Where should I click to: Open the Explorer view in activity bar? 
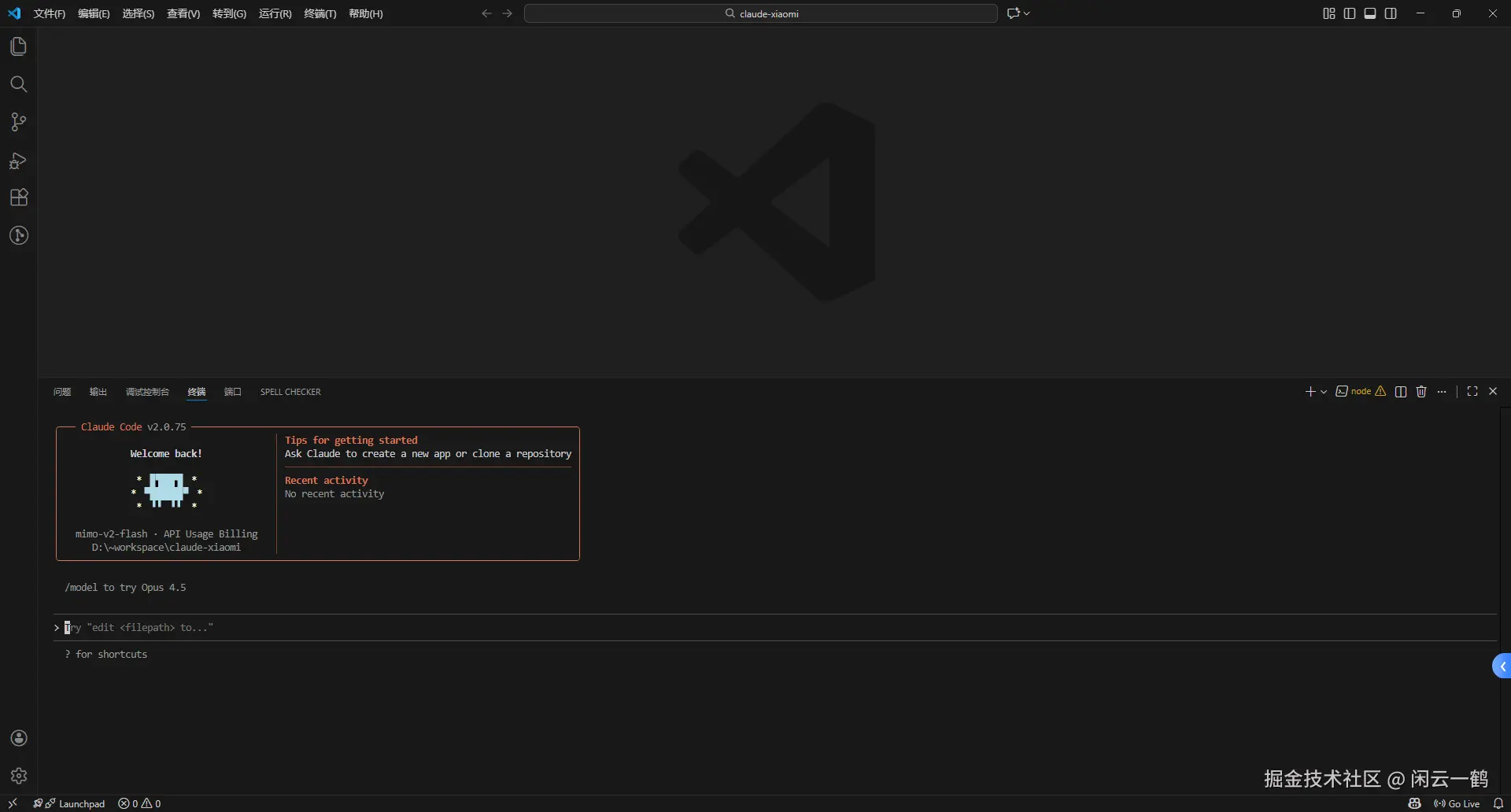(x=18, y=46)
